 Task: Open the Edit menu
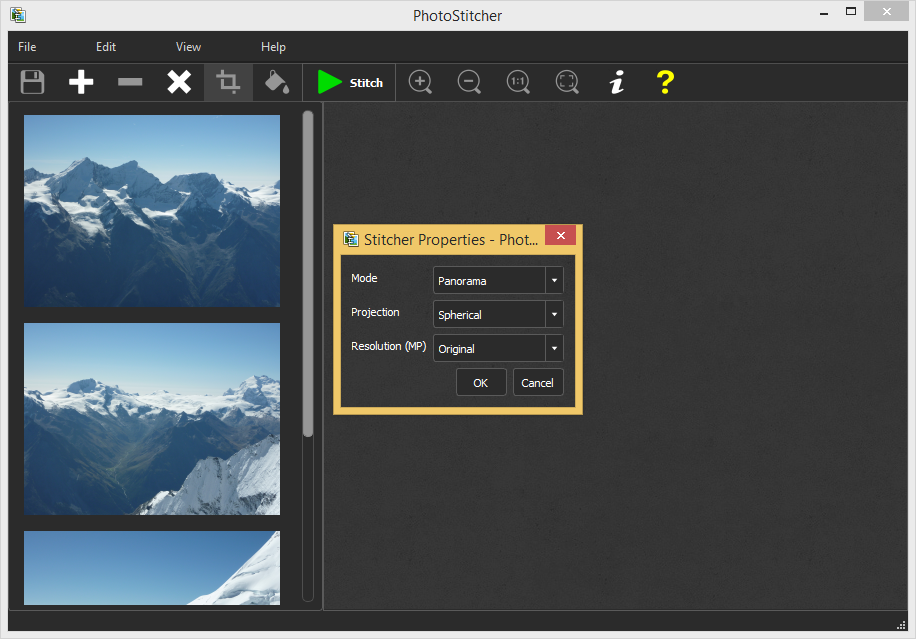[x=106, y=47]
